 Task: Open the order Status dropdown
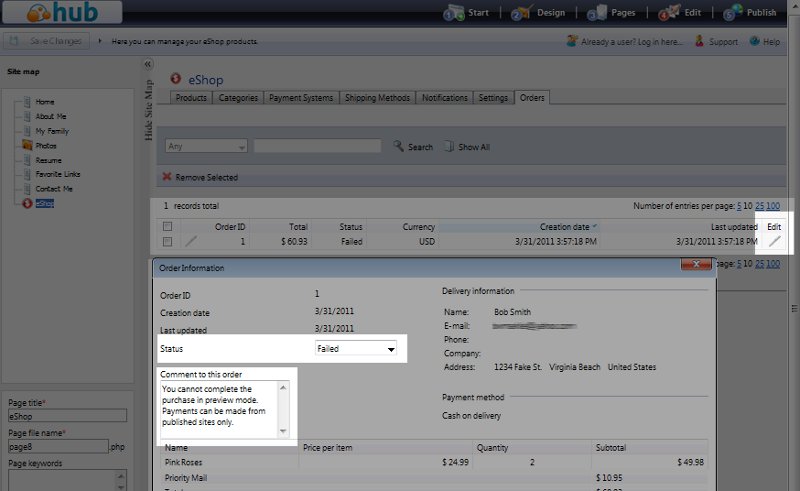click(355, 349)
